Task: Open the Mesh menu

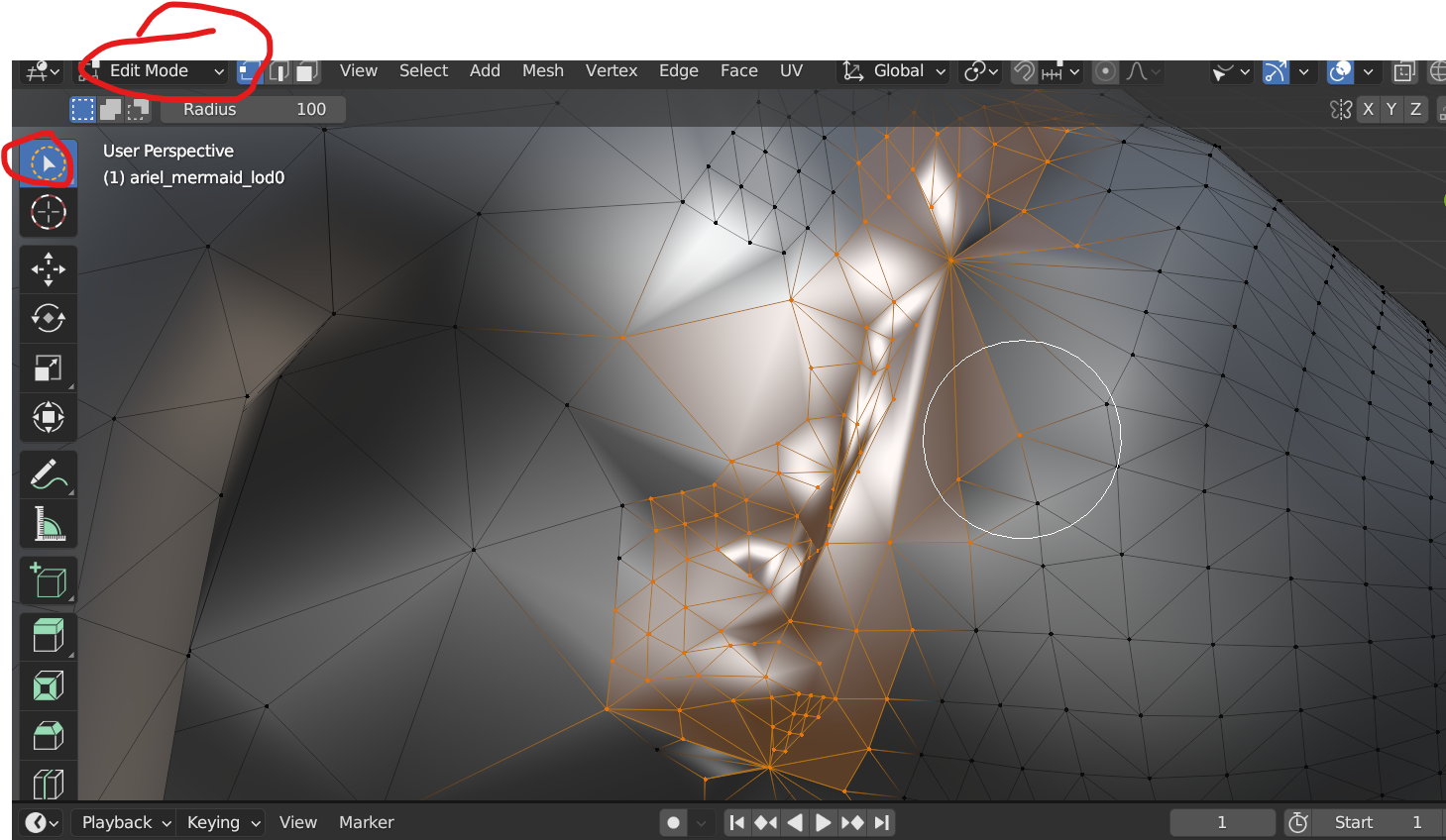Action: (x=543, y=71)
